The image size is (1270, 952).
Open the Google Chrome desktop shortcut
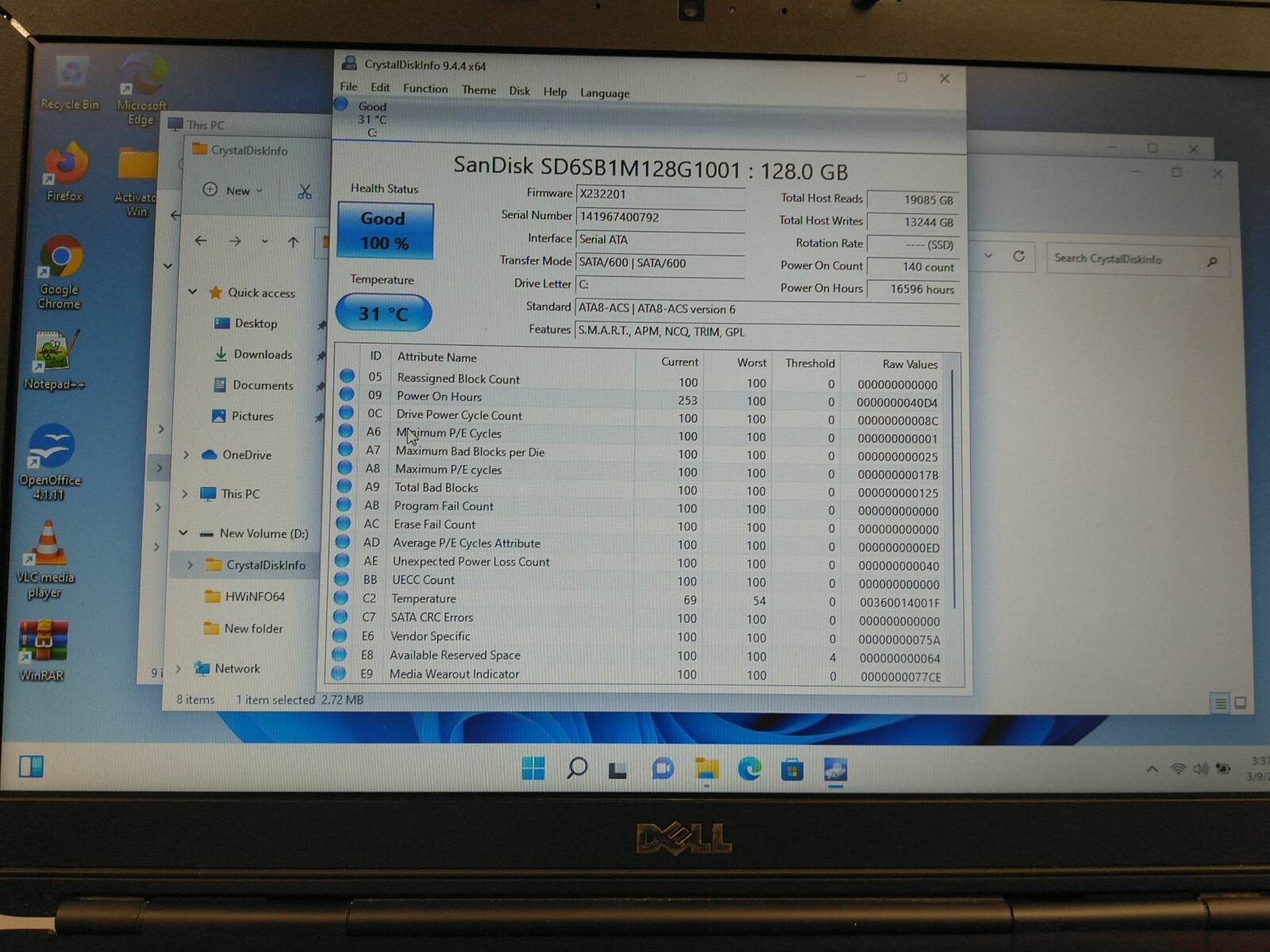click(60, 272)
